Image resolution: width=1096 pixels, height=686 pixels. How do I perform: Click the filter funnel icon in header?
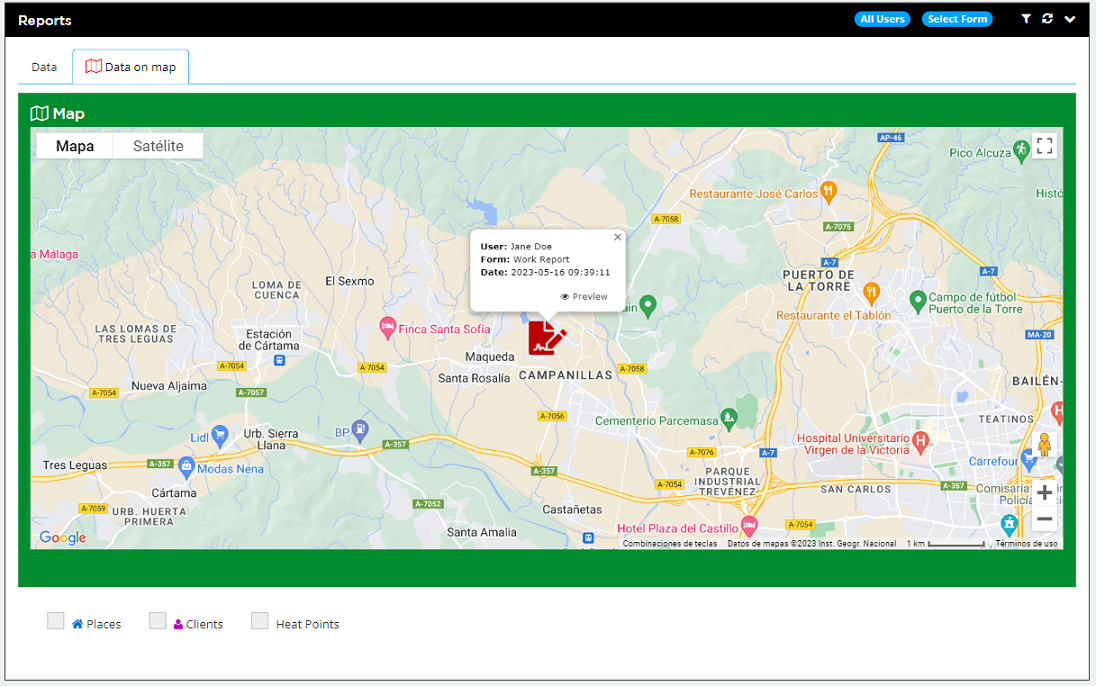pos(1025,19)
